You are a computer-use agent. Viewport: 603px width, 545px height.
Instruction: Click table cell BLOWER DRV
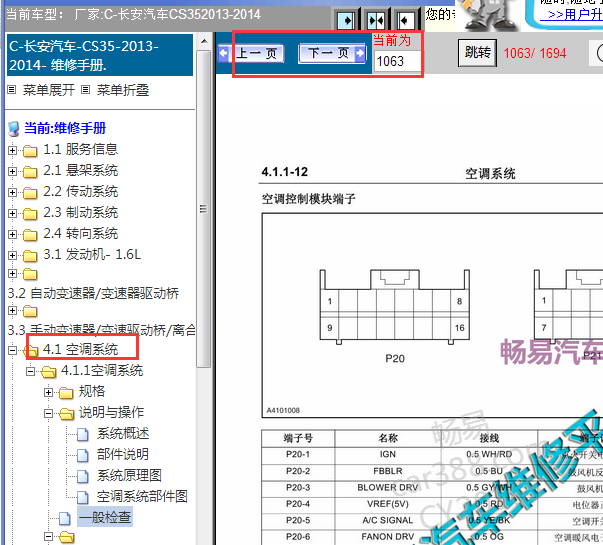coord(388,488)
